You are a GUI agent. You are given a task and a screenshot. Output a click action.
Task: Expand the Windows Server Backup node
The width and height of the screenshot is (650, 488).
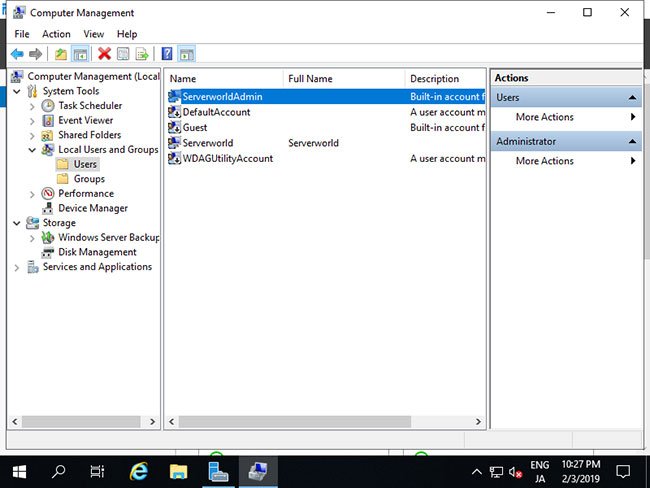click(x=32, y=238)
